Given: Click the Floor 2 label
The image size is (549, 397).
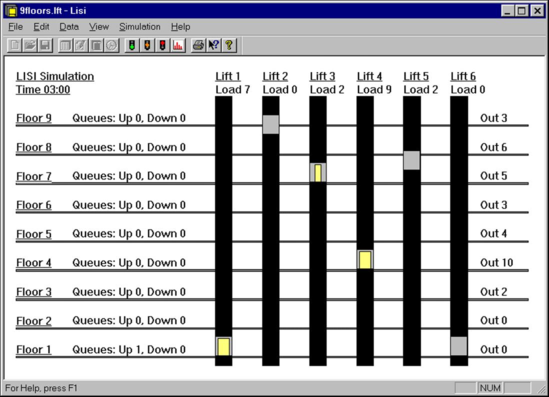Looking at the screenshot, I should coord(34,321).
